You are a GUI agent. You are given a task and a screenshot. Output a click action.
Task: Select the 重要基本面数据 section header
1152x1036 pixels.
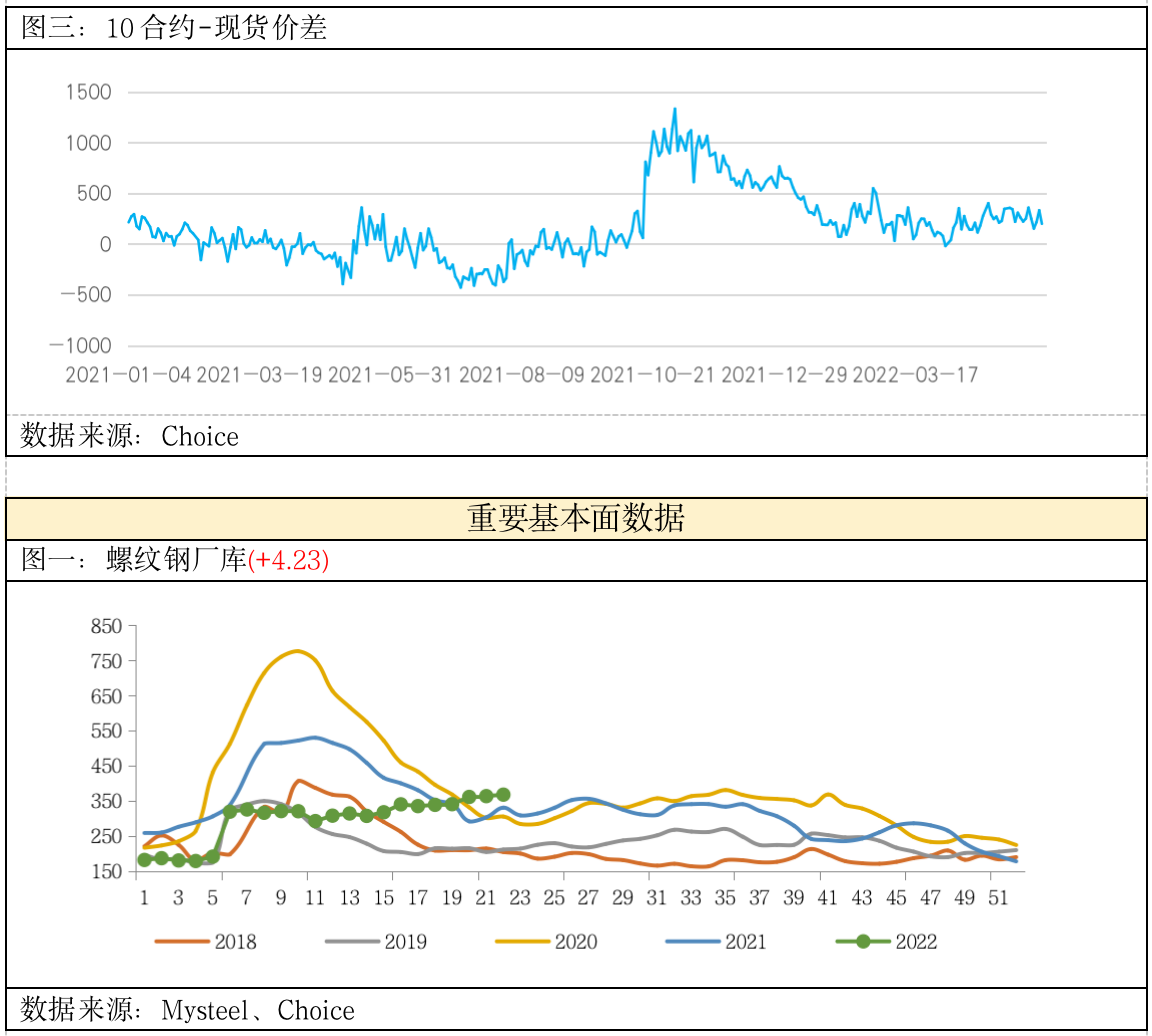(575, 519)
